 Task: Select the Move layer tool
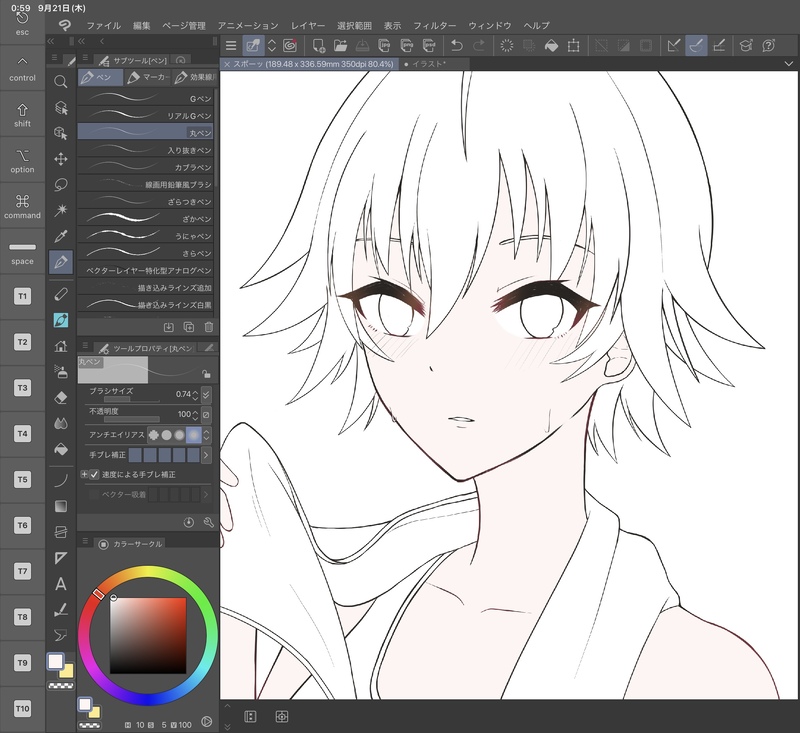point(61,159)
